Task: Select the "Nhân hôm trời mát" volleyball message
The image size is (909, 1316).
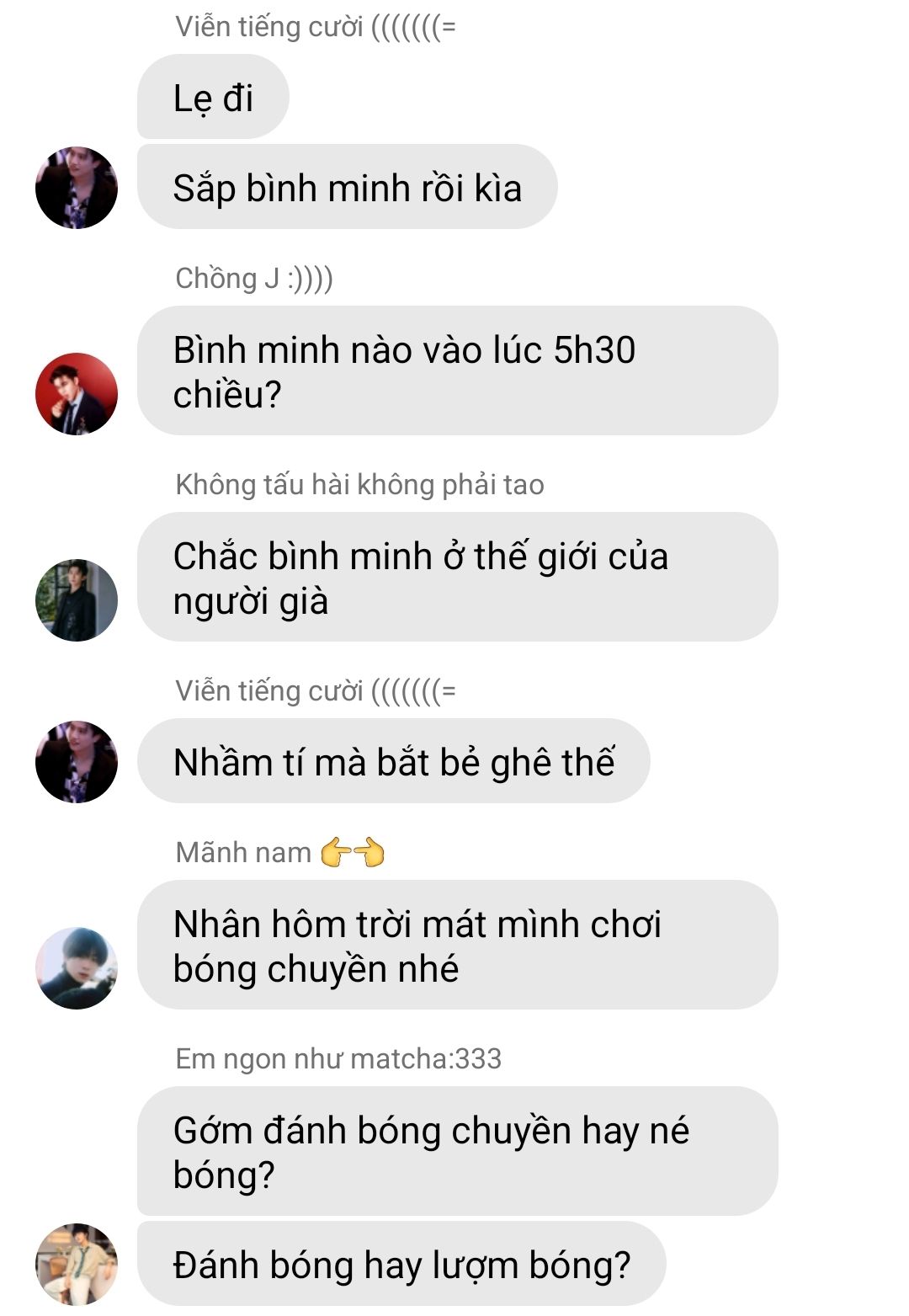Action: coord(458,945)
